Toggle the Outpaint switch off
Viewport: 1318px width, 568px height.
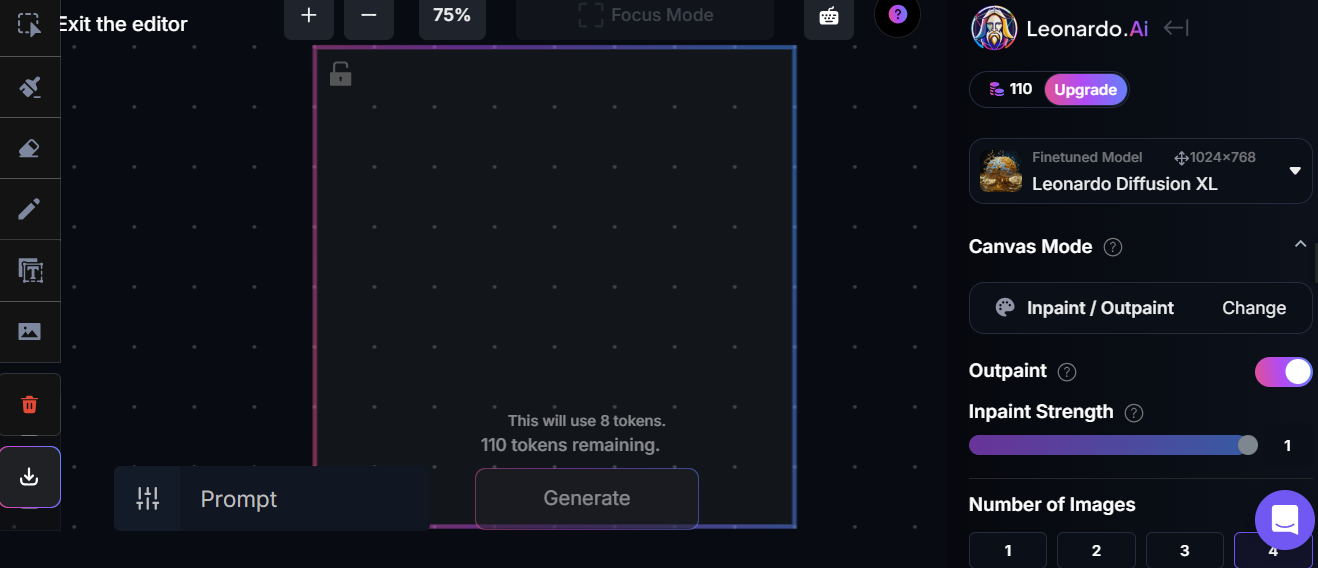pyautogui.click(x=1283, y=372)
